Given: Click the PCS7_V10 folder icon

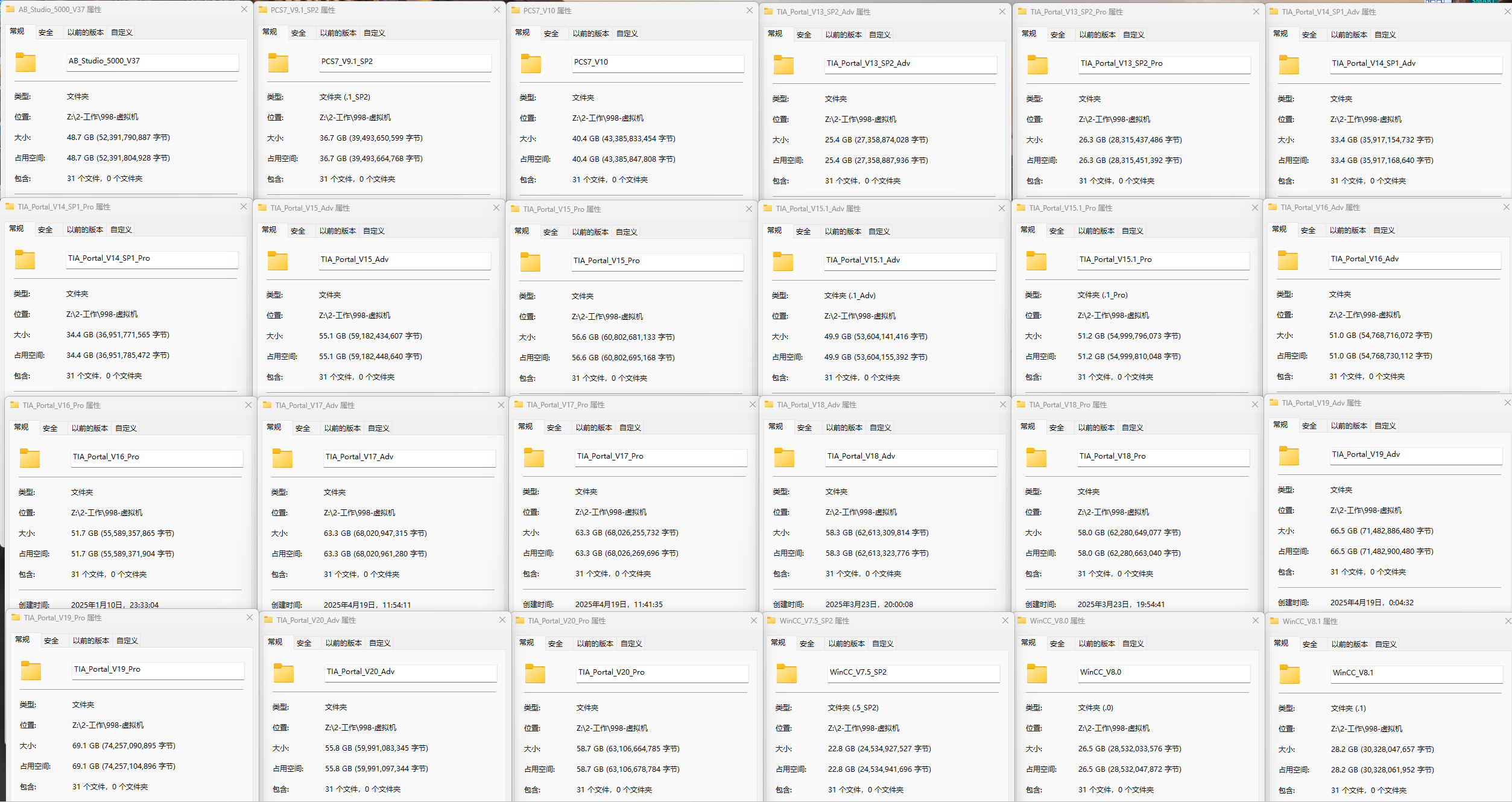Looking at the screenshot, I should tap(531, 63).
